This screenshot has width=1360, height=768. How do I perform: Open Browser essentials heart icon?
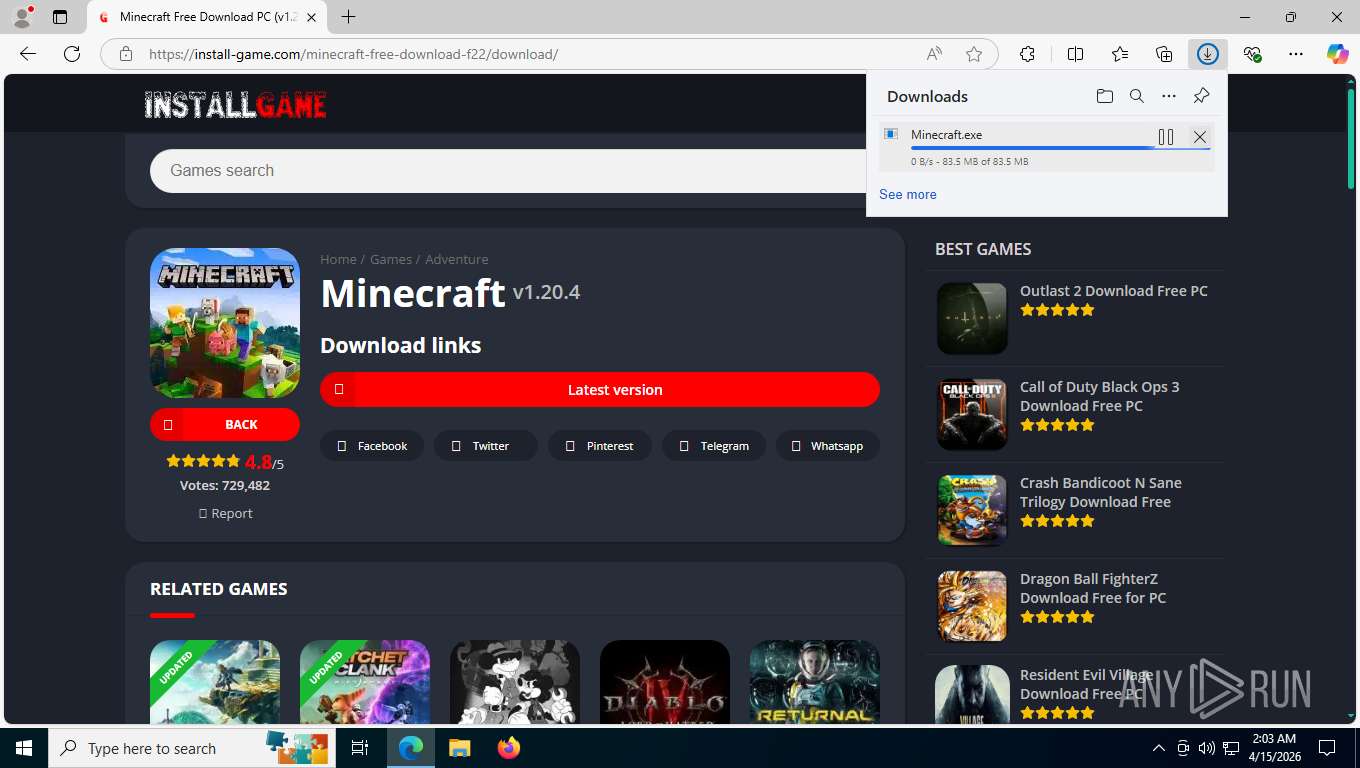pos(1252,54)
